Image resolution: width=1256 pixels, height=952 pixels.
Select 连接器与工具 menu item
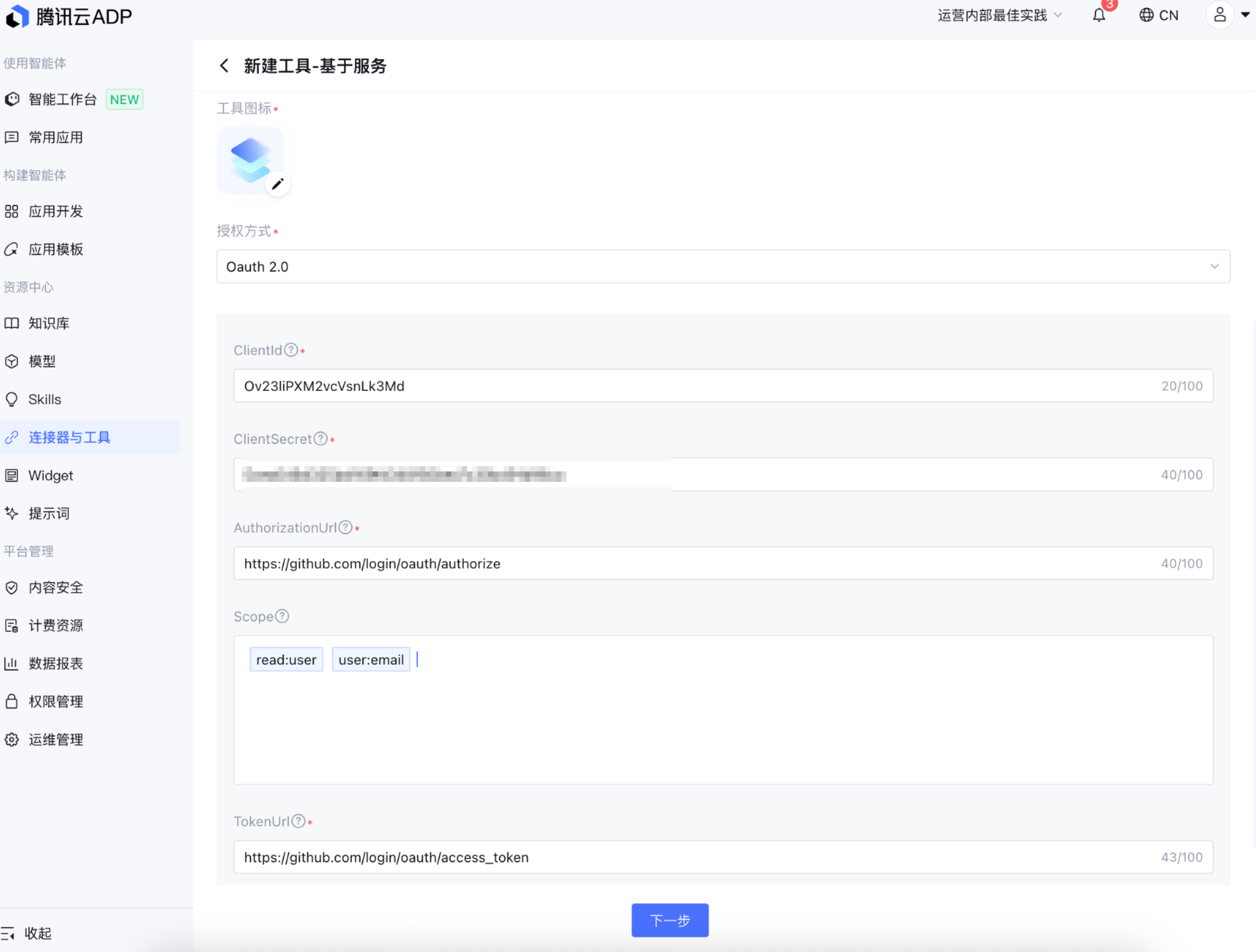[x=91, y=437]
